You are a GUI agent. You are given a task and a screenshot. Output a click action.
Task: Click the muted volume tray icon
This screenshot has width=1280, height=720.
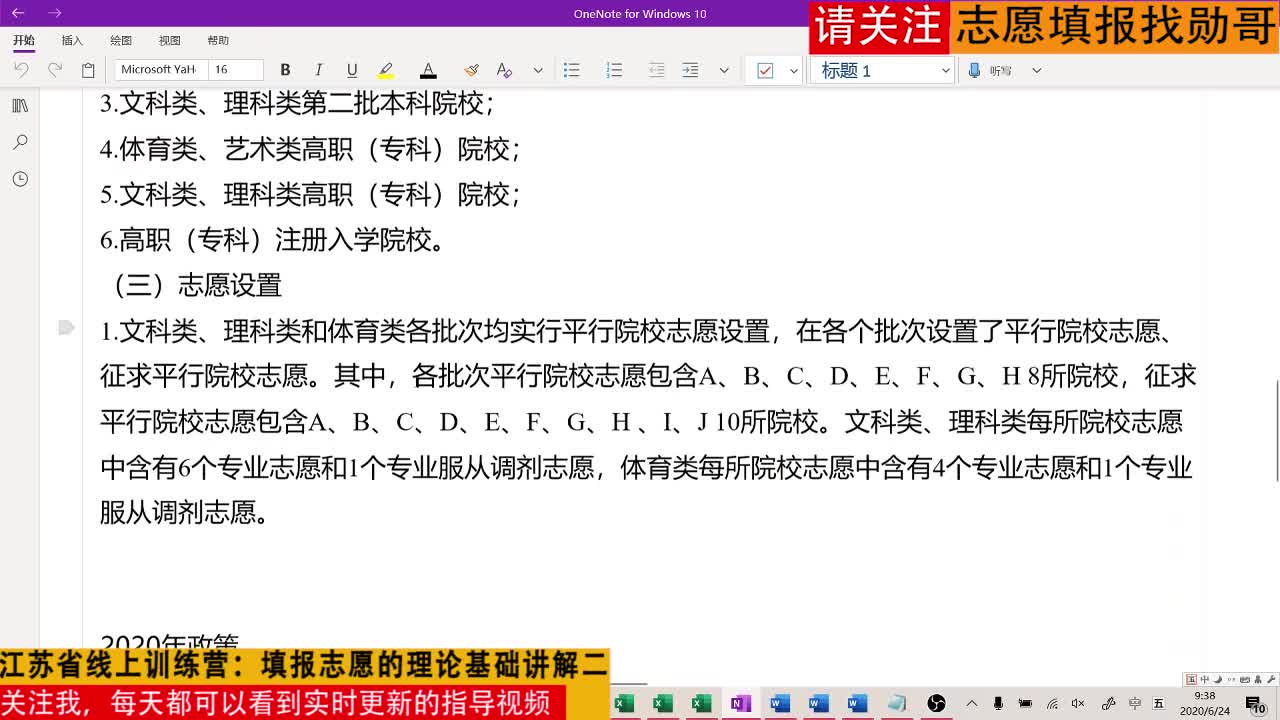click(x=1078, y=704)
